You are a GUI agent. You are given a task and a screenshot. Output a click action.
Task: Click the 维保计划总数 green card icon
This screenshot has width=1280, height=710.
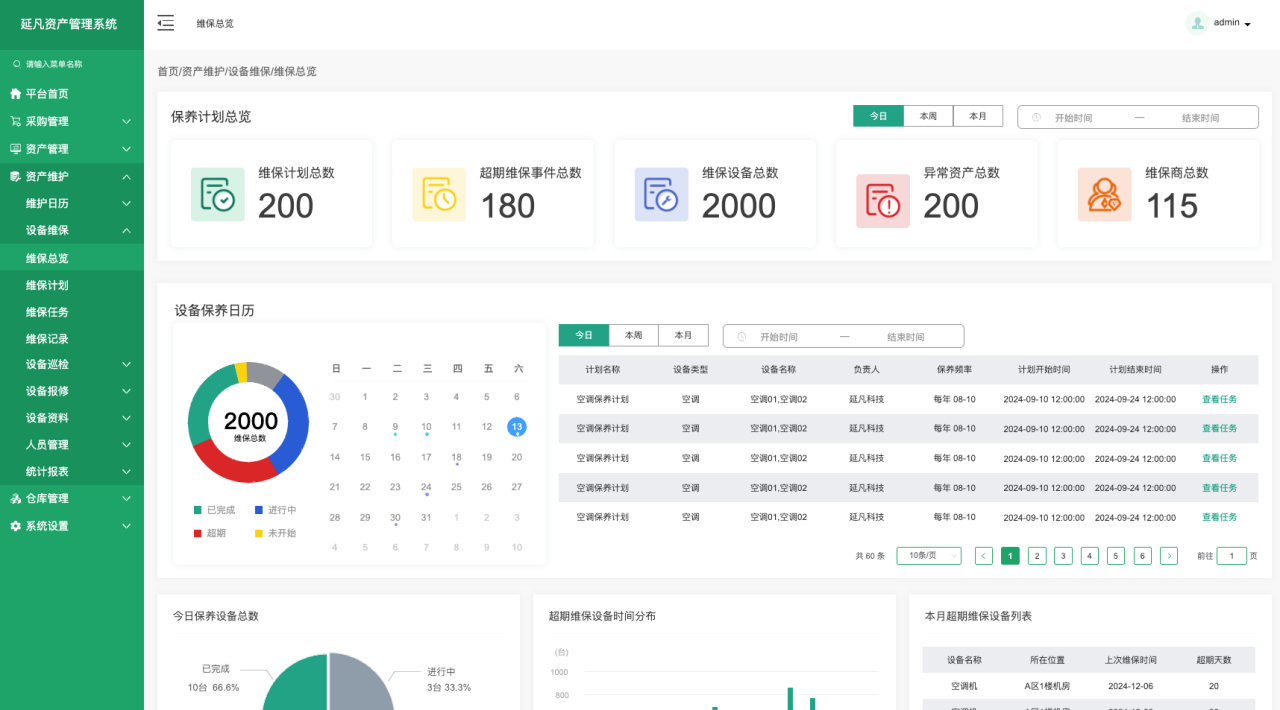217,194
